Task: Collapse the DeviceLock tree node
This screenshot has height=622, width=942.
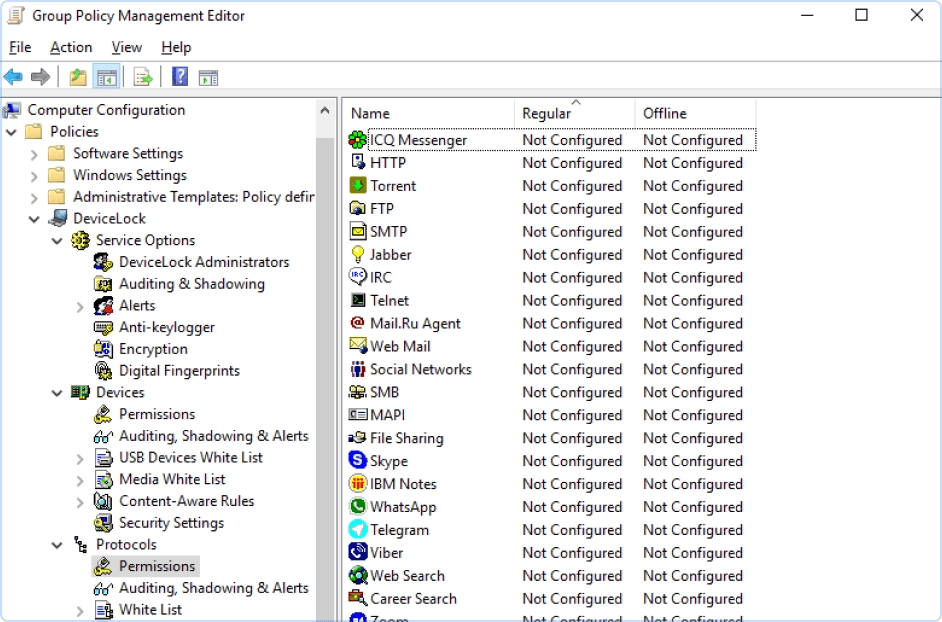Action: point(34,219)
